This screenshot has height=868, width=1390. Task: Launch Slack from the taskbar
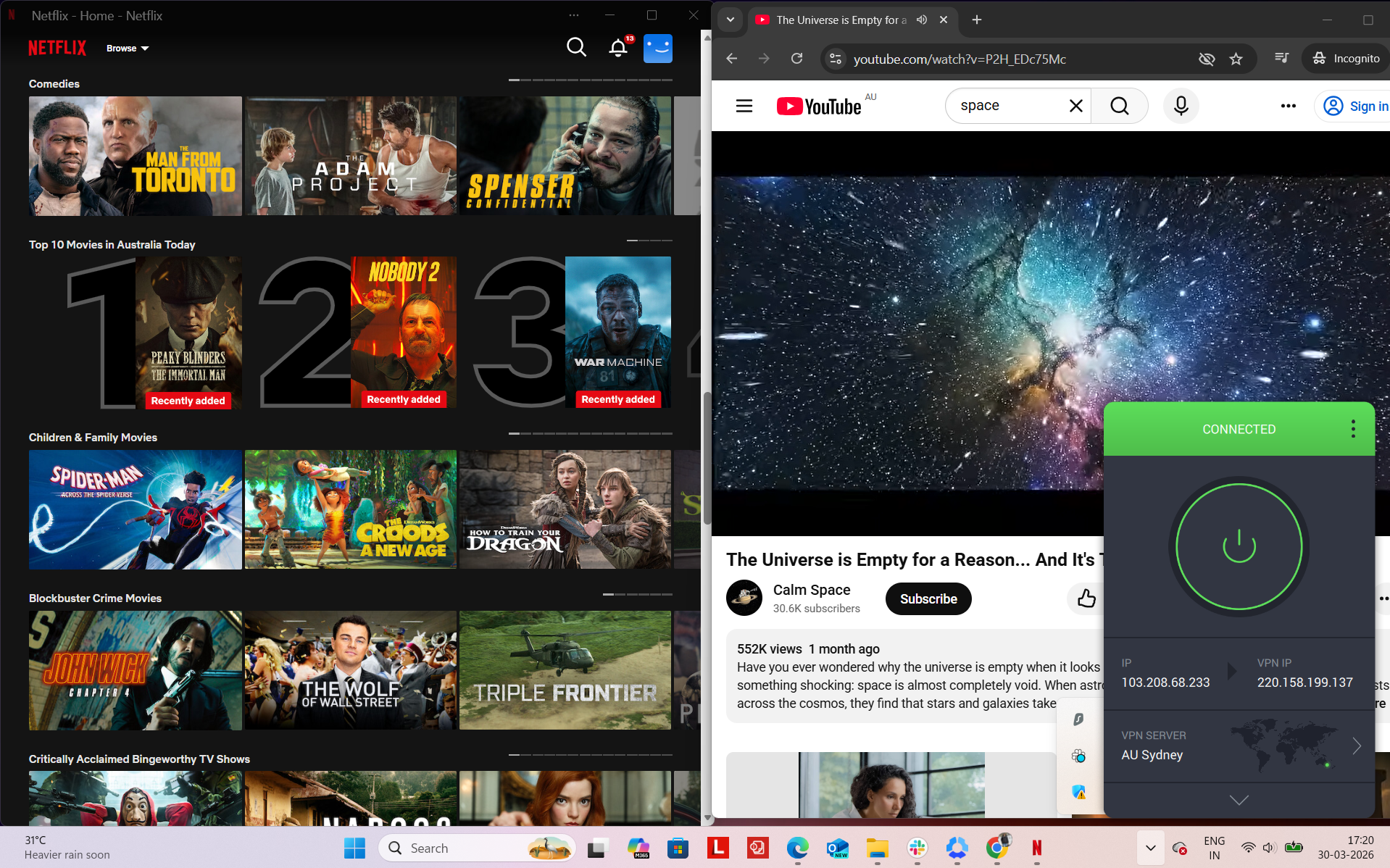(917, 848)
